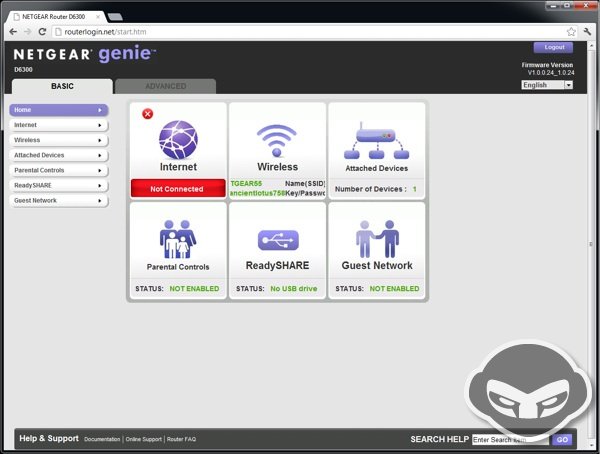
Task: Expand arrow on Home sidebar item
Action: pos(100,110)
